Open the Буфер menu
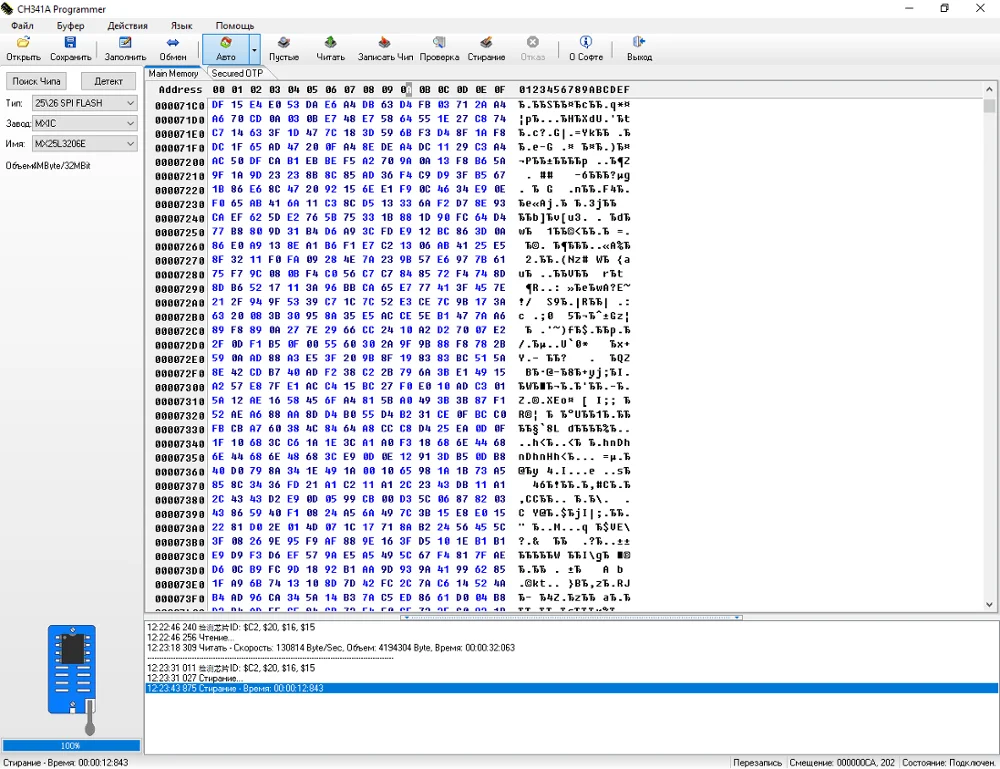1000x769 pixels. click(70, 25)
